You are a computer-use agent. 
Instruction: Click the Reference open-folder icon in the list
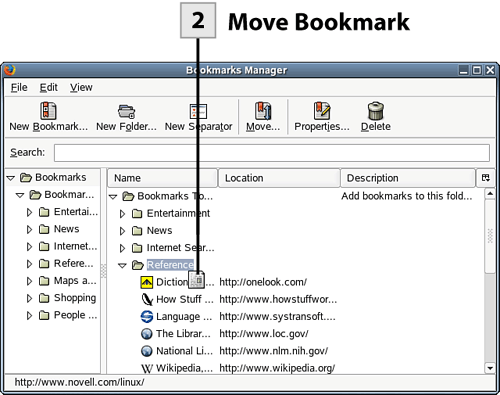[x=138, y=265]
